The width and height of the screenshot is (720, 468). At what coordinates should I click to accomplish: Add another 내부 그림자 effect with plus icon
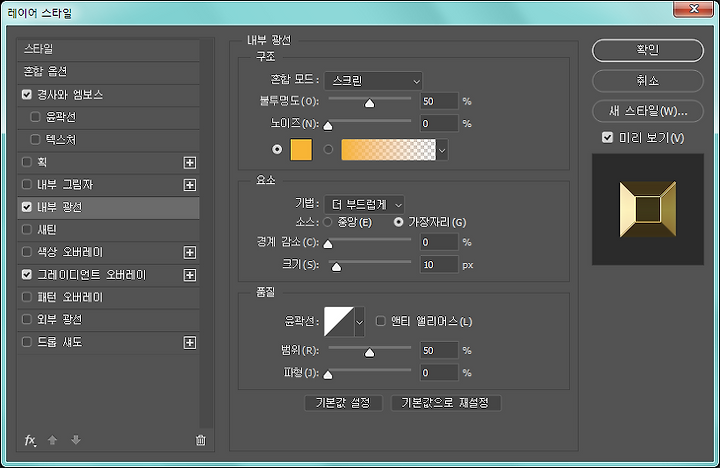[190, 185]
